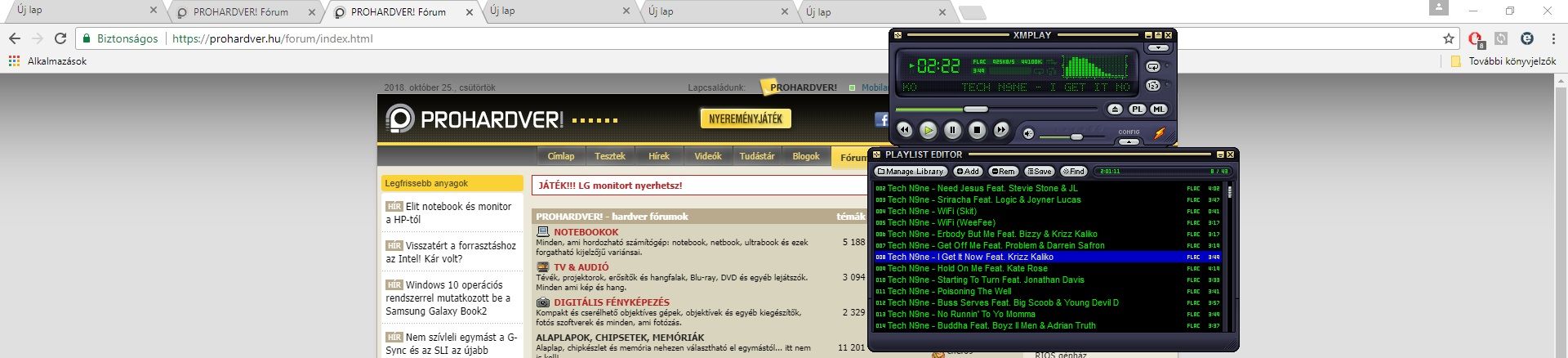Select track Buss Serves
Image resolution: width=1568 pixels, height=358 pixels.
(1049, 302)
